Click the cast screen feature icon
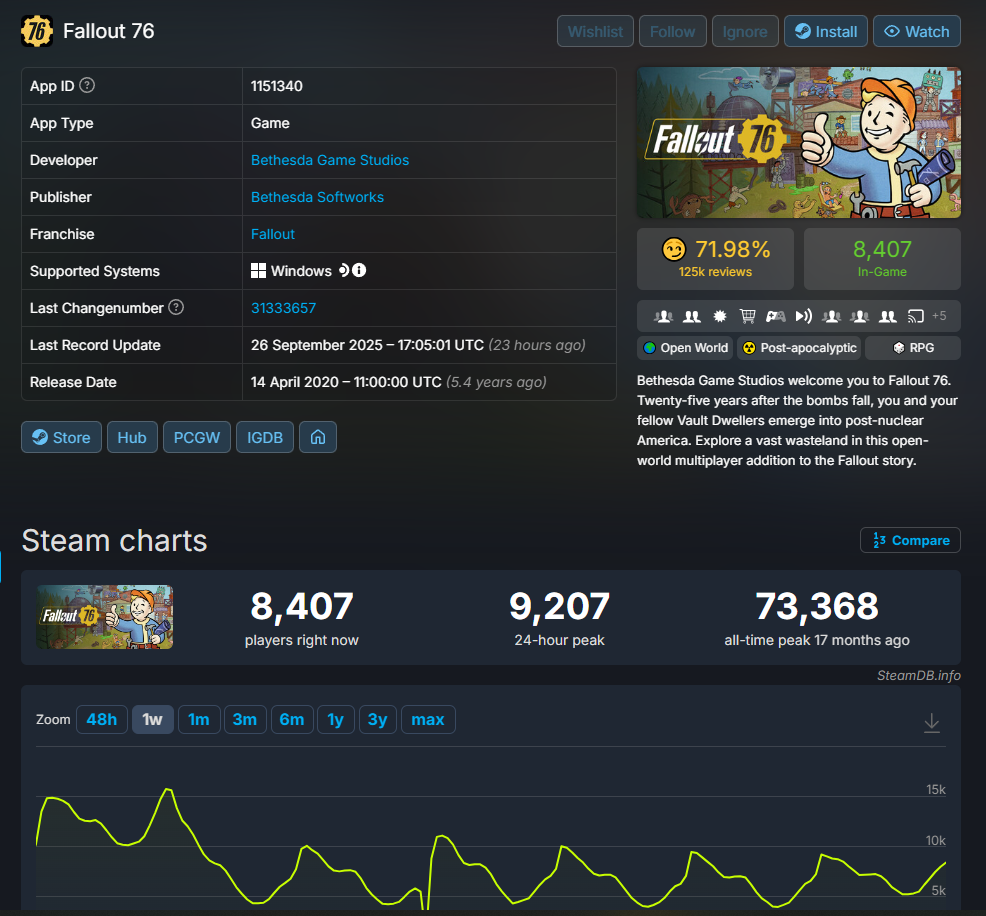The height and width of the screenshot is (916, 986). click(x=915, y=316)
